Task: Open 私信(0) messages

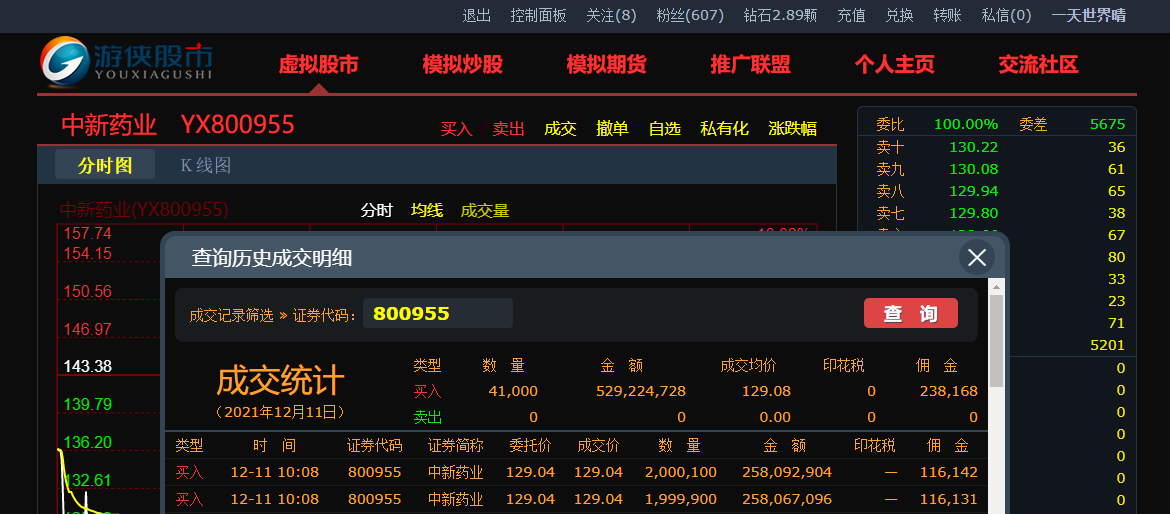Action: [x=1007, y=15]
